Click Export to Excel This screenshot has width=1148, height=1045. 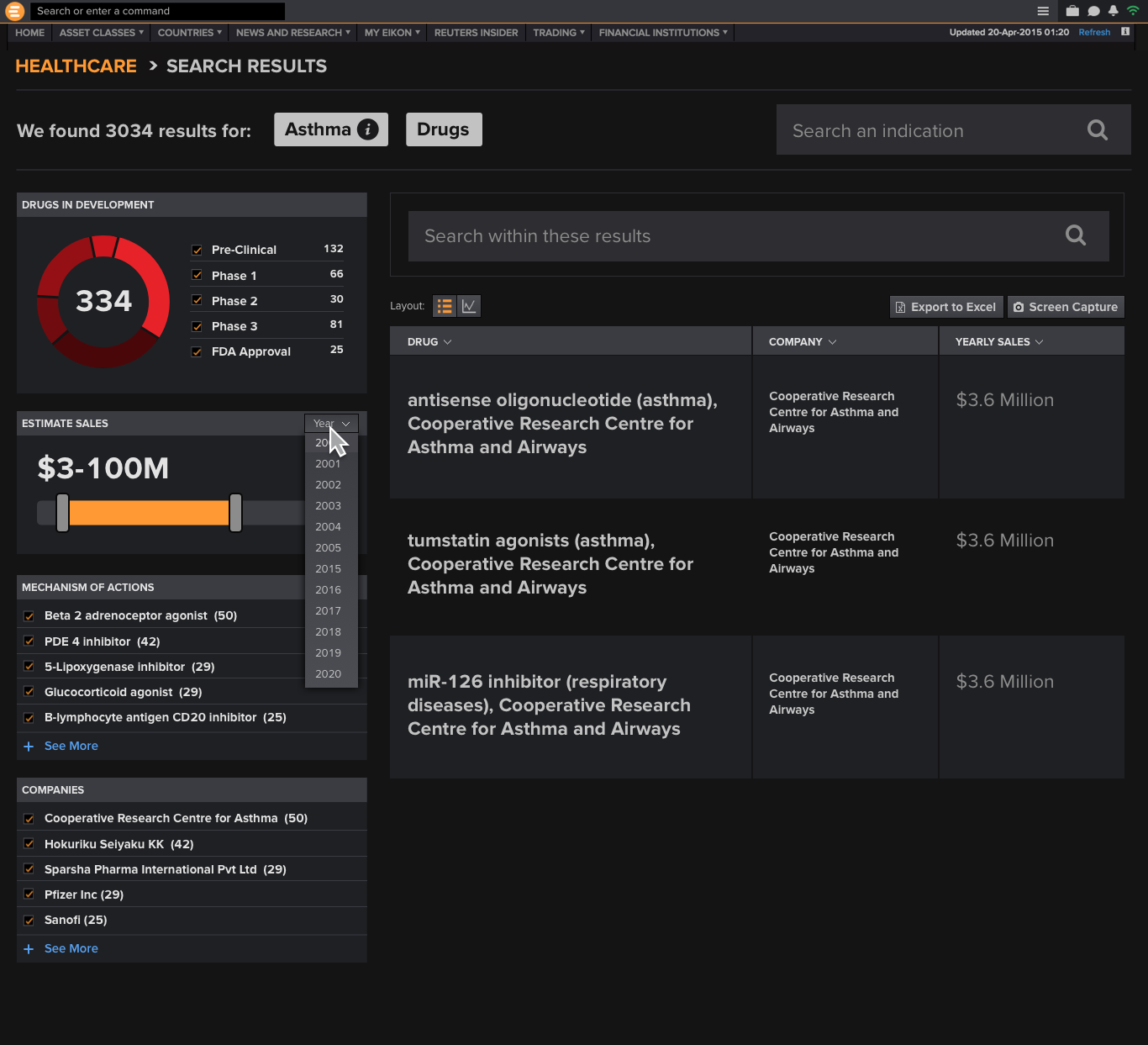click(x=945, y=306)
